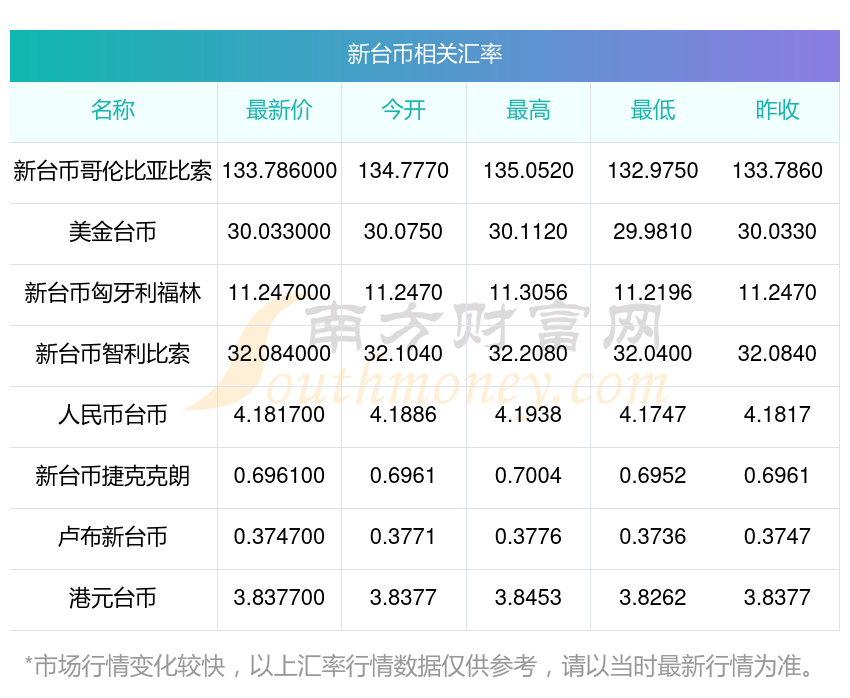Click row name 卢布新台币
This screenshot has width=850, height=698.
pos(113,537)
